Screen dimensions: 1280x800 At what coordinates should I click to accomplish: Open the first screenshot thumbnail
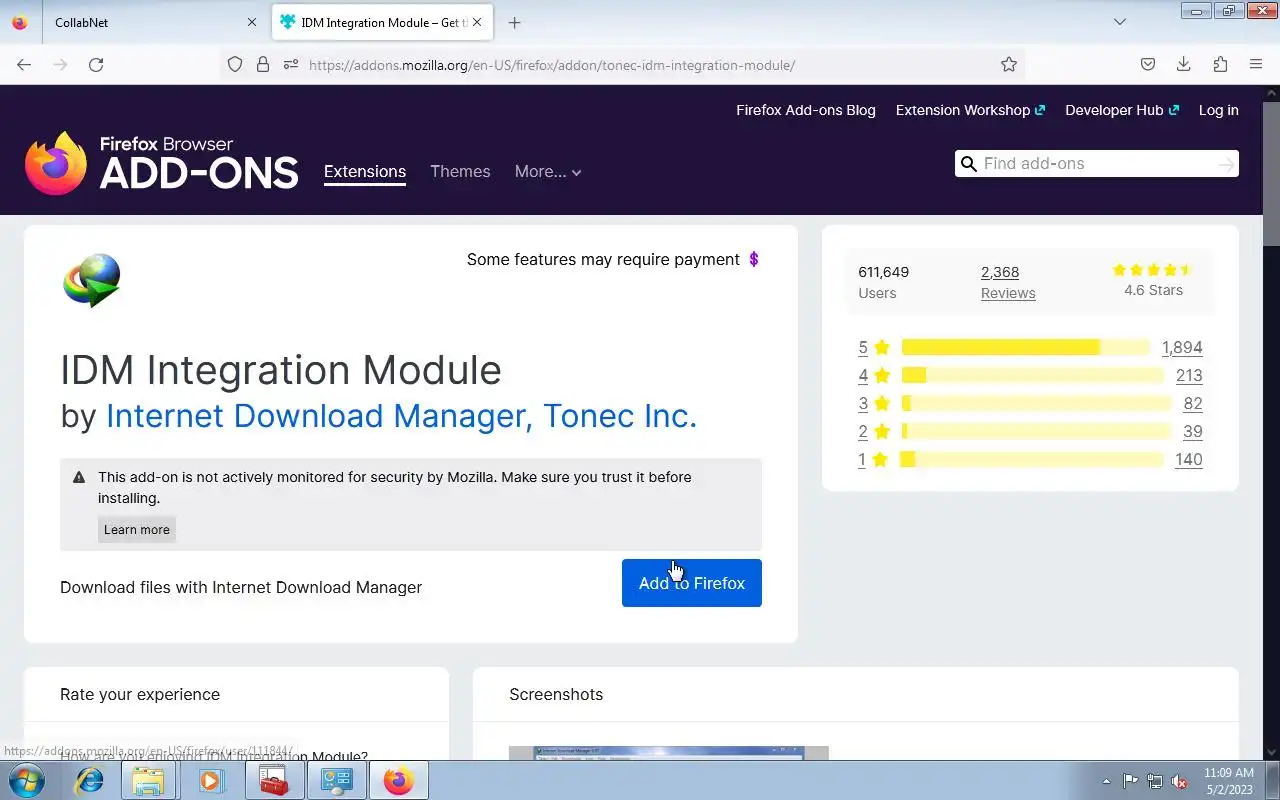669,753
